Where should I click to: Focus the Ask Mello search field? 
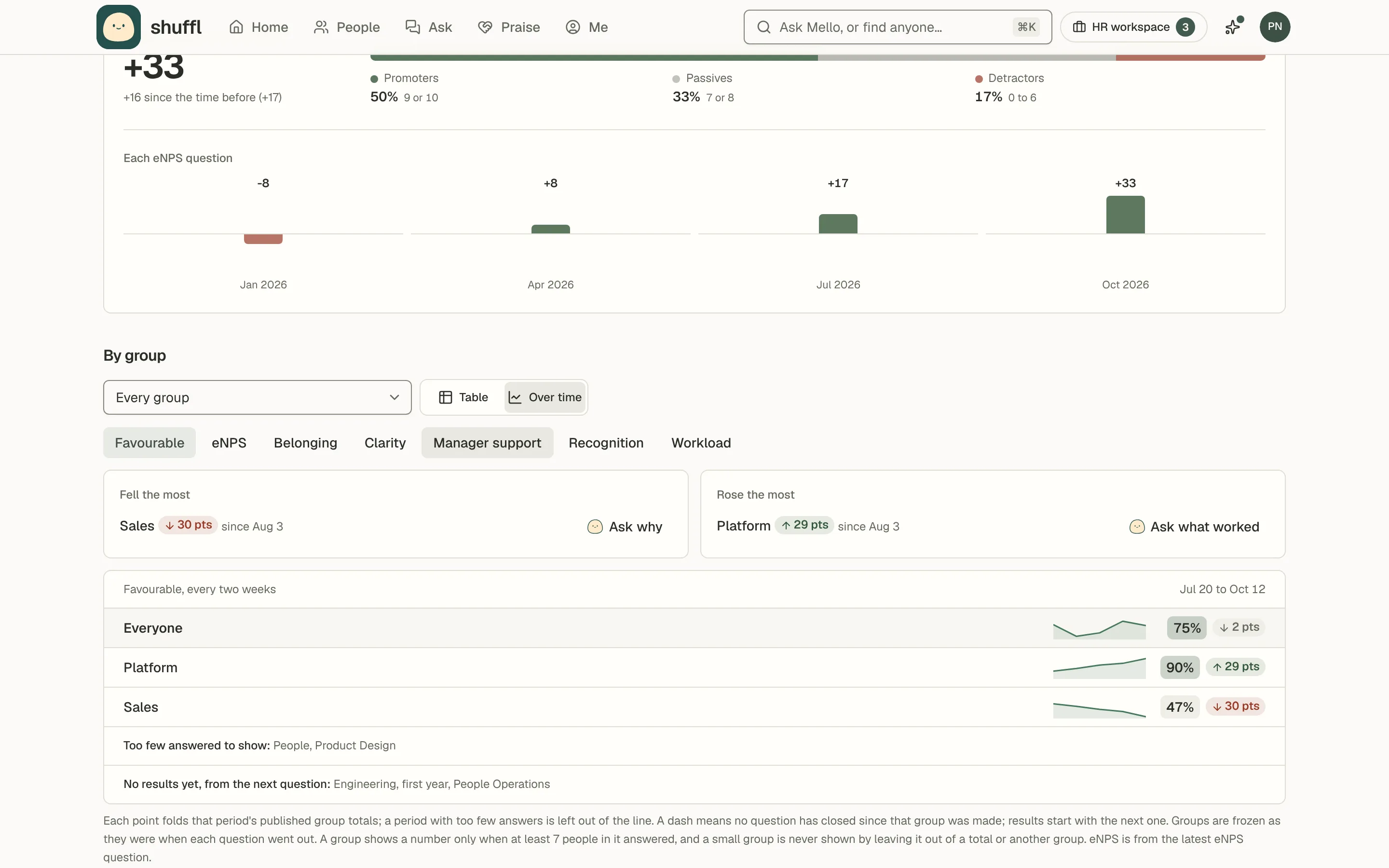point(897,27)
